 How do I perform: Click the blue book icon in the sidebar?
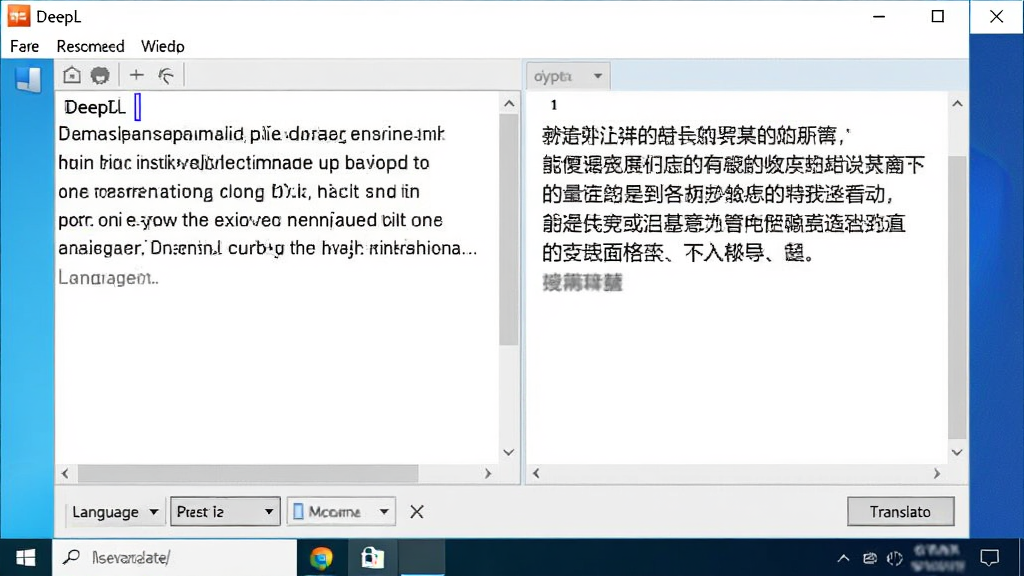tap(28, 79)
